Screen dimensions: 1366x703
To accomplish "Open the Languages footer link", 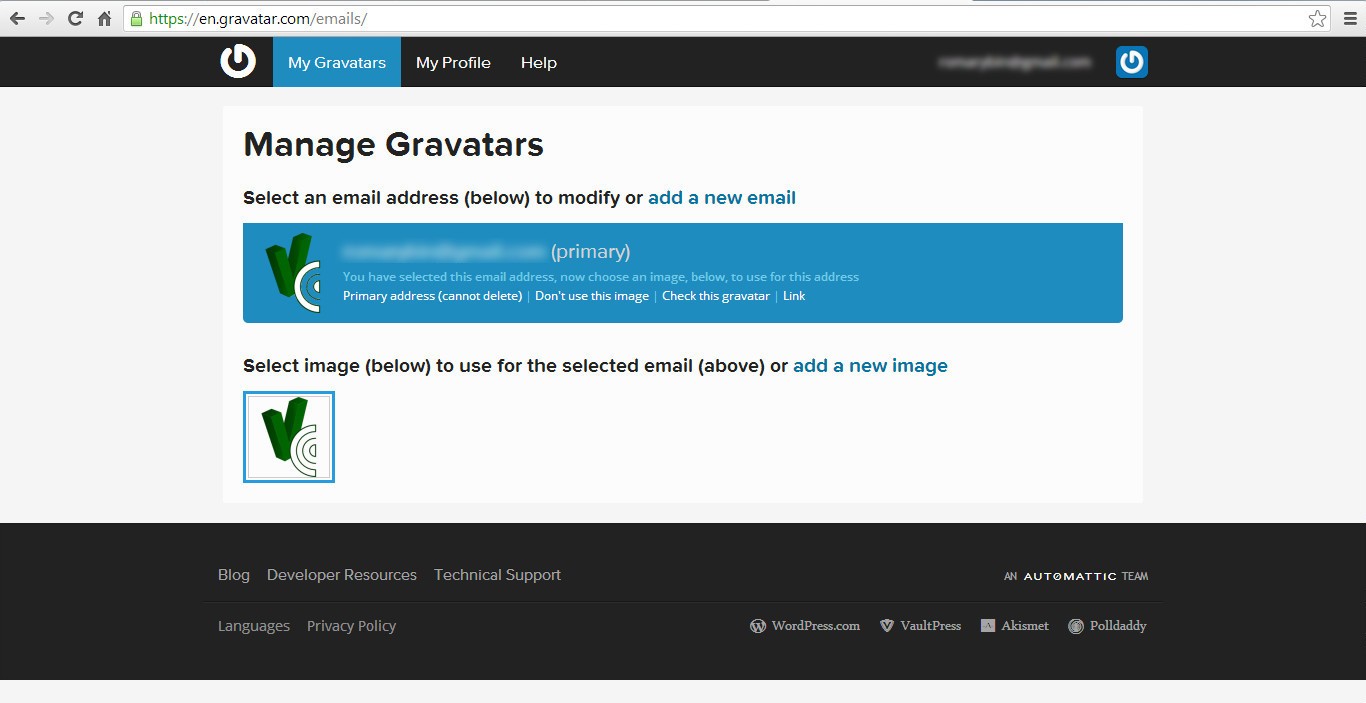I will pos(254,626).
